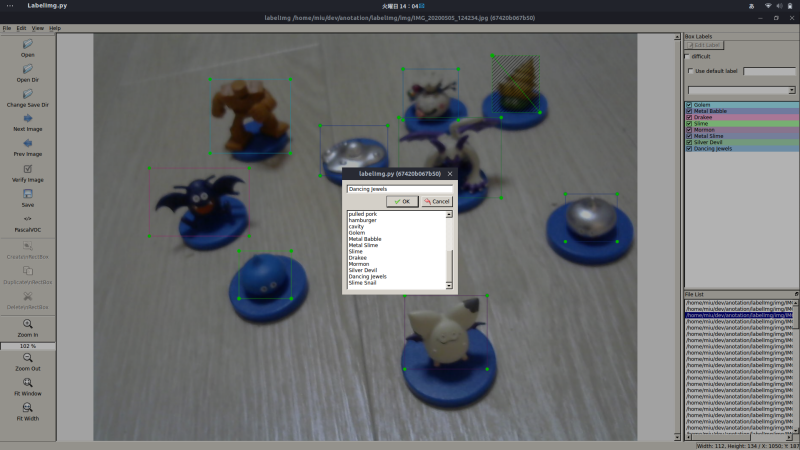Click the File List vertical scrollbar
This screenshot has width=800, height=450.
(x=795, y=366)
